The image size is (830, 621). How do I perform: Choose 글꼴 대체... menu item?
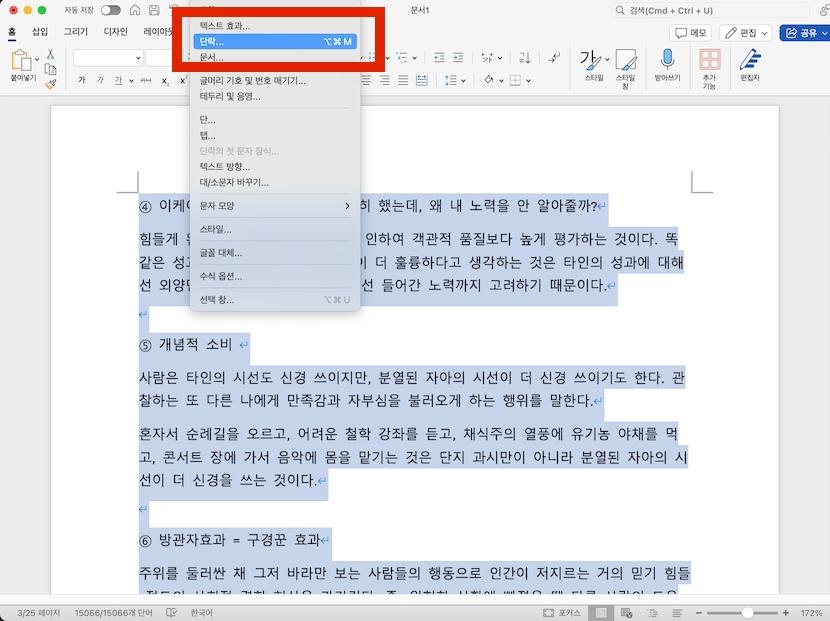click(x=275, y=253)
